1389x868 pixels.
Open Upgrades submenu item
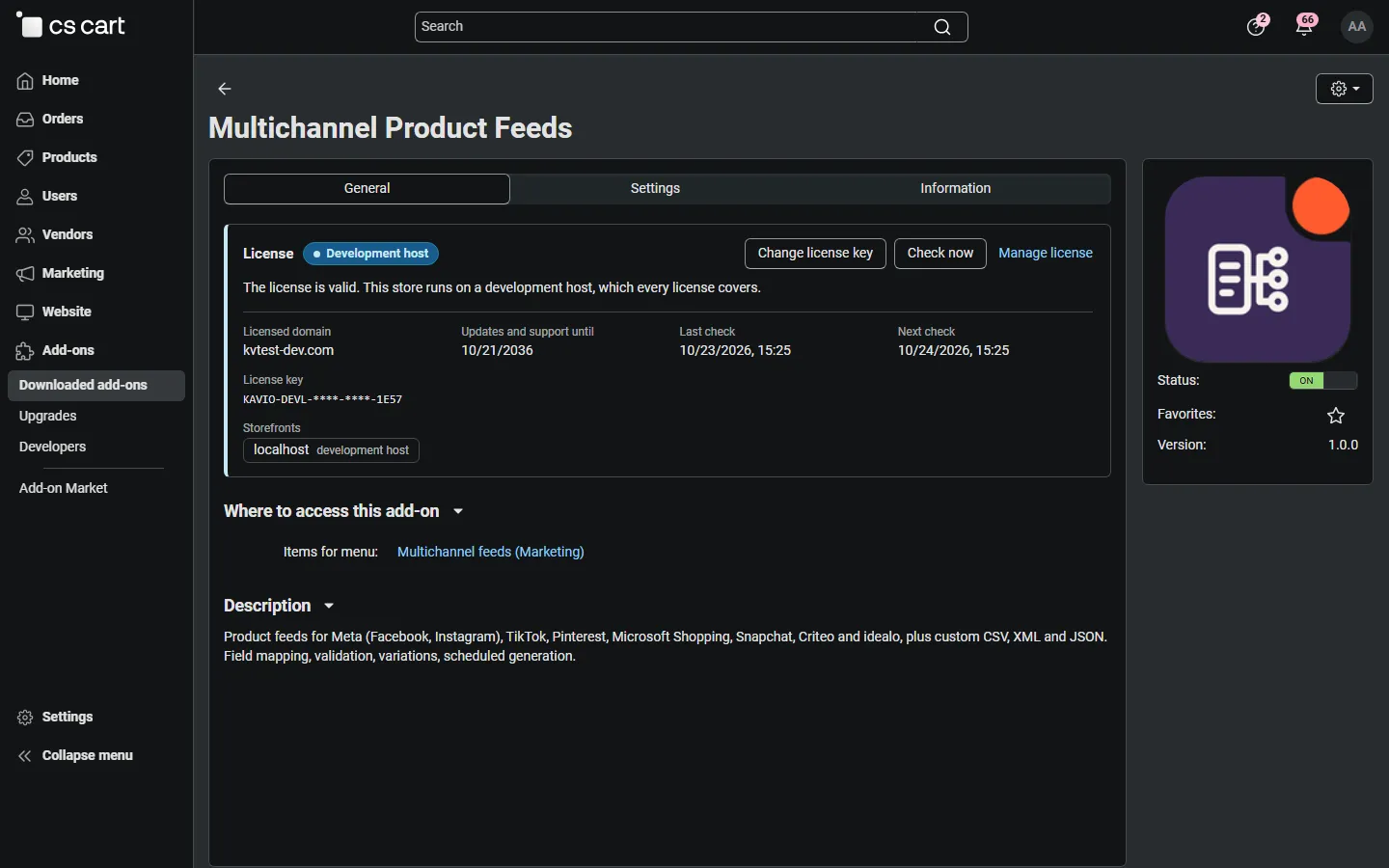[x=48, y=417]
